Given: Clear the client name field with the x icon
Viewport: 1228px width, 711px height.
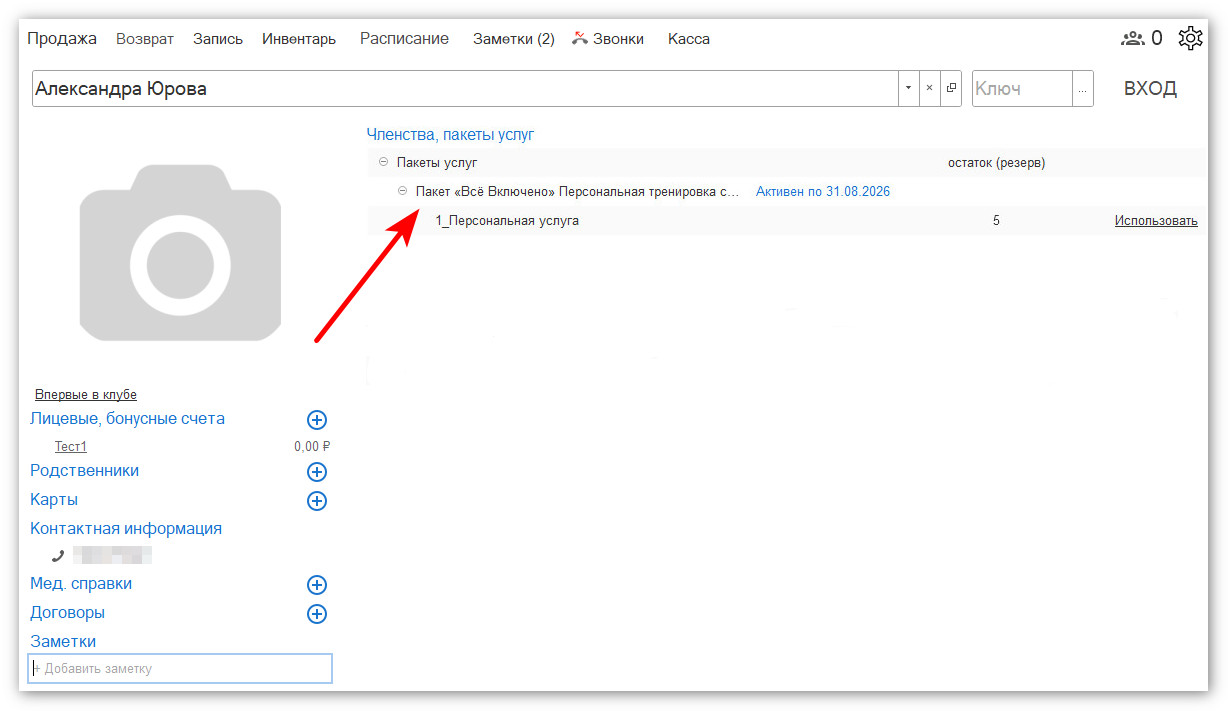Looking at the screenshot, I should click(x=929, y=88).
